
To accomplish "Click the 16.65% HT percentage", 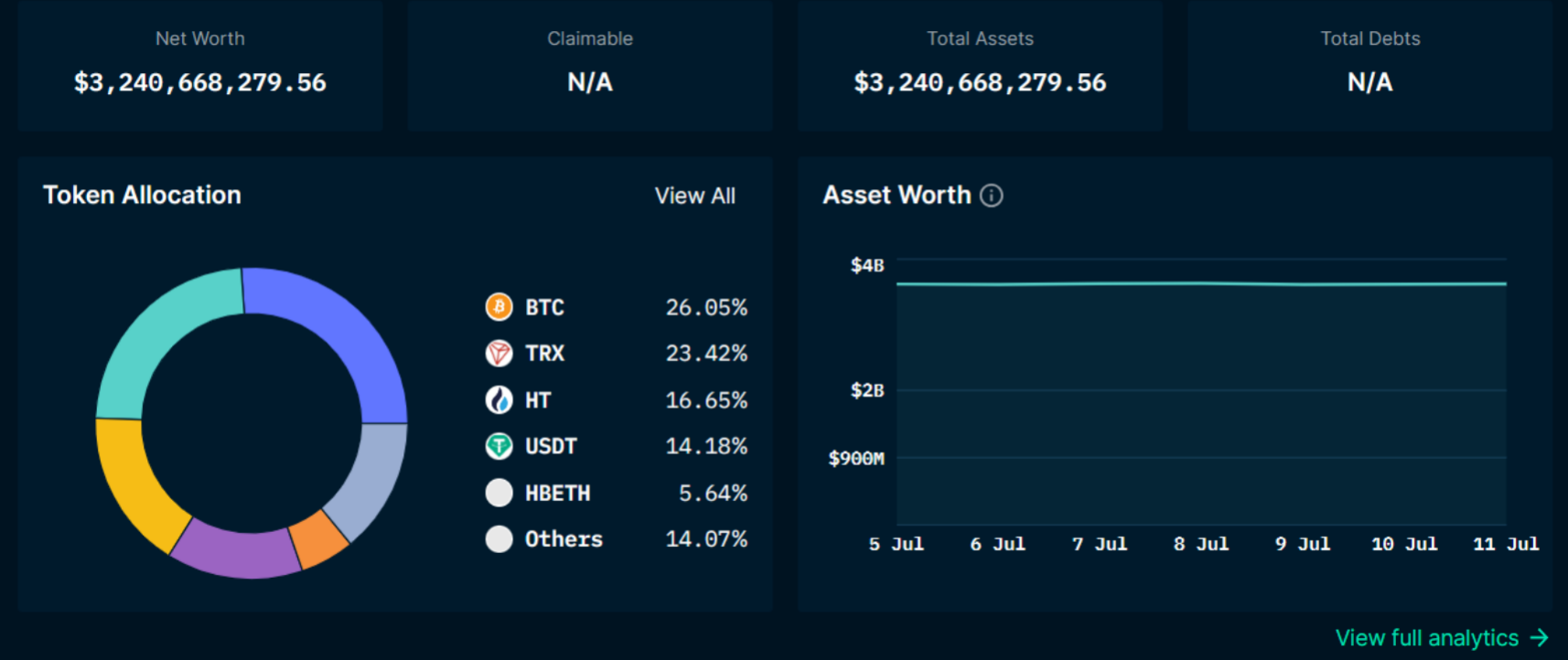I will click(x=706, y=400).
